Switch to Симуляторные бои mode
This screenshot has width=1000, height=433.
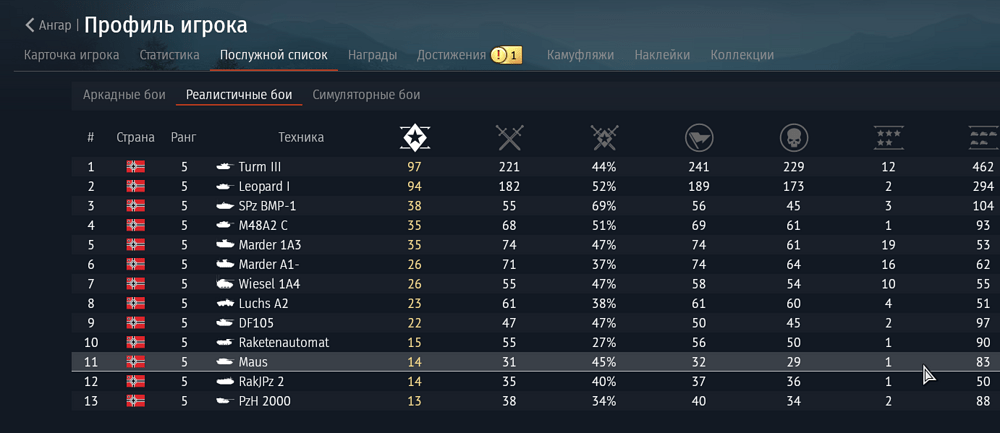[366, 95]
